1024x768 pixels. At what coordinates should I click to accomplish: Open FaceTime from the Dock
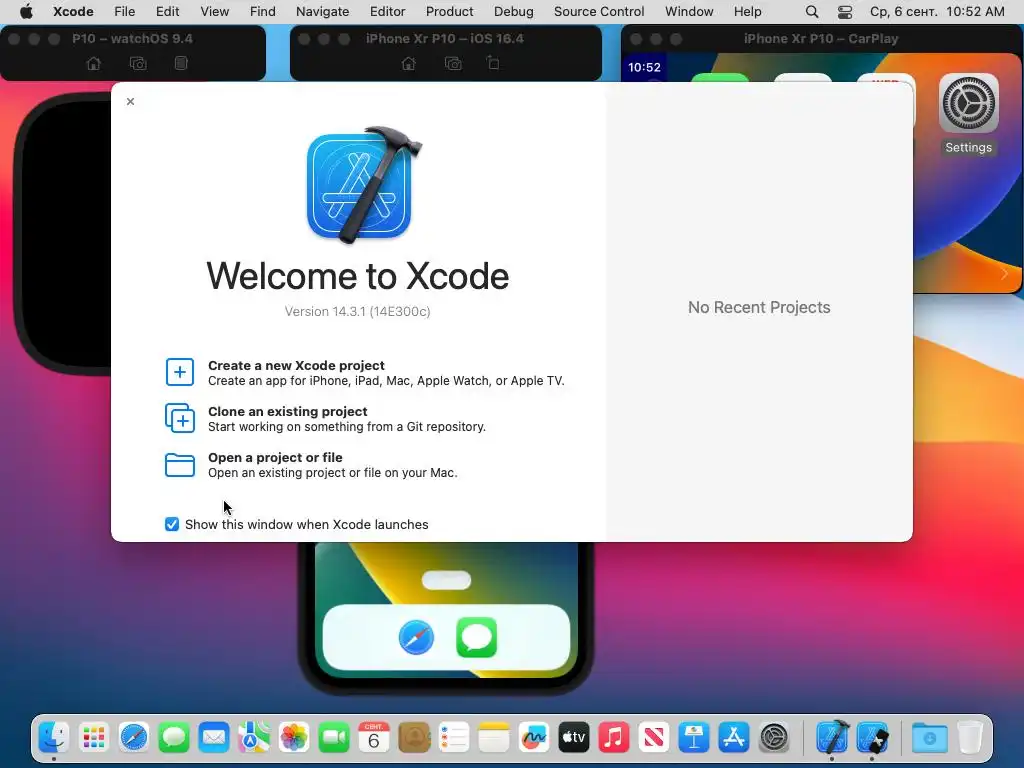coord(334,738)
